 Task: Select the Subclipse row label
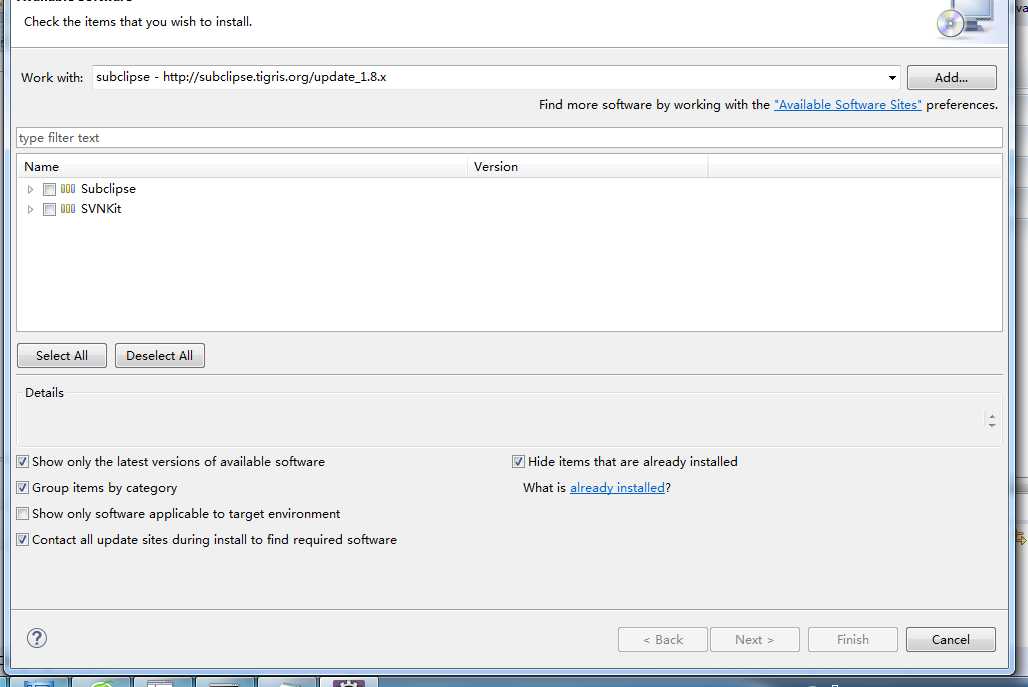[x=108, y=189]
